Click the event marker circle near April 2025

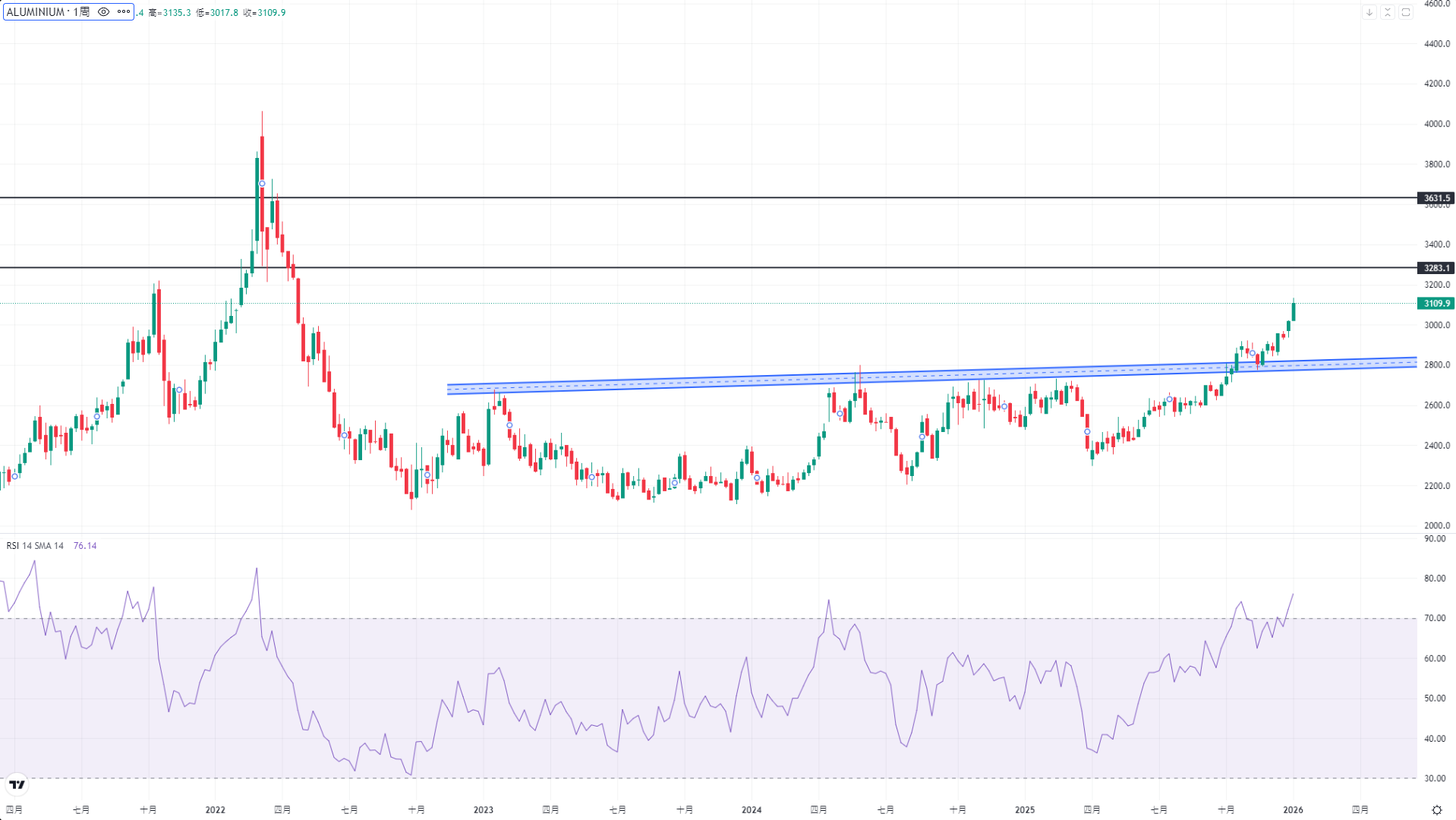(x=1087, y=432)
